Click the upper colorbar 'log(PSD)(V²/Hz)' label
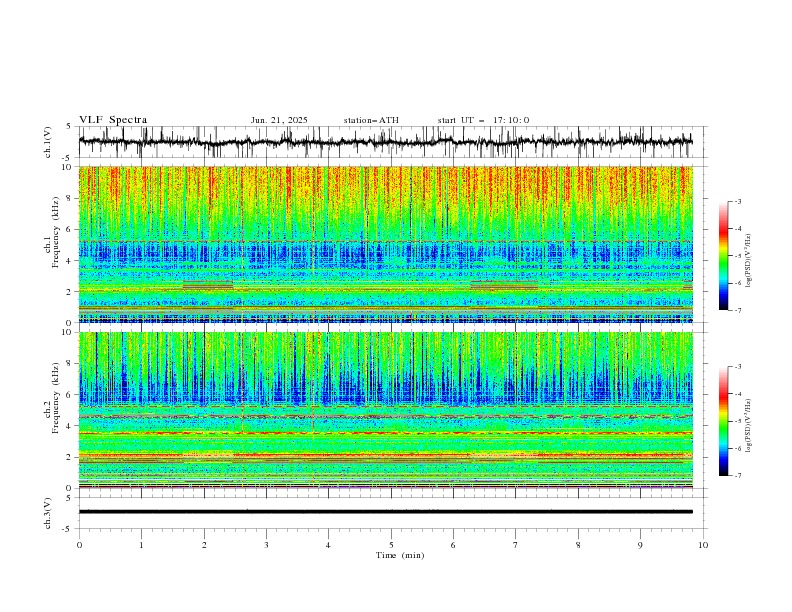 [x=748, y=261]
